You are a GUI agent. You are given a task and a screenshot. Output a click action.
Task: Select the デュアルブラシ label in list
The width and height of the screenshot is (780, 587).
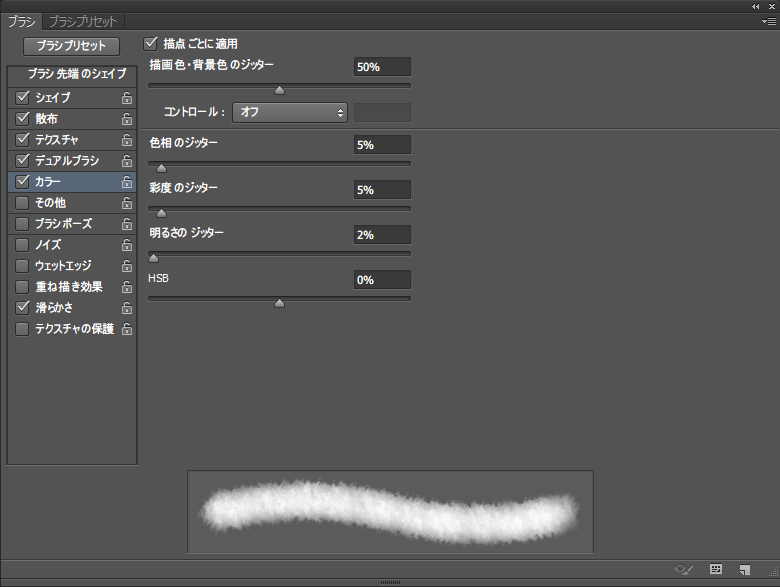pyautogui.click(x=67, y=161)
